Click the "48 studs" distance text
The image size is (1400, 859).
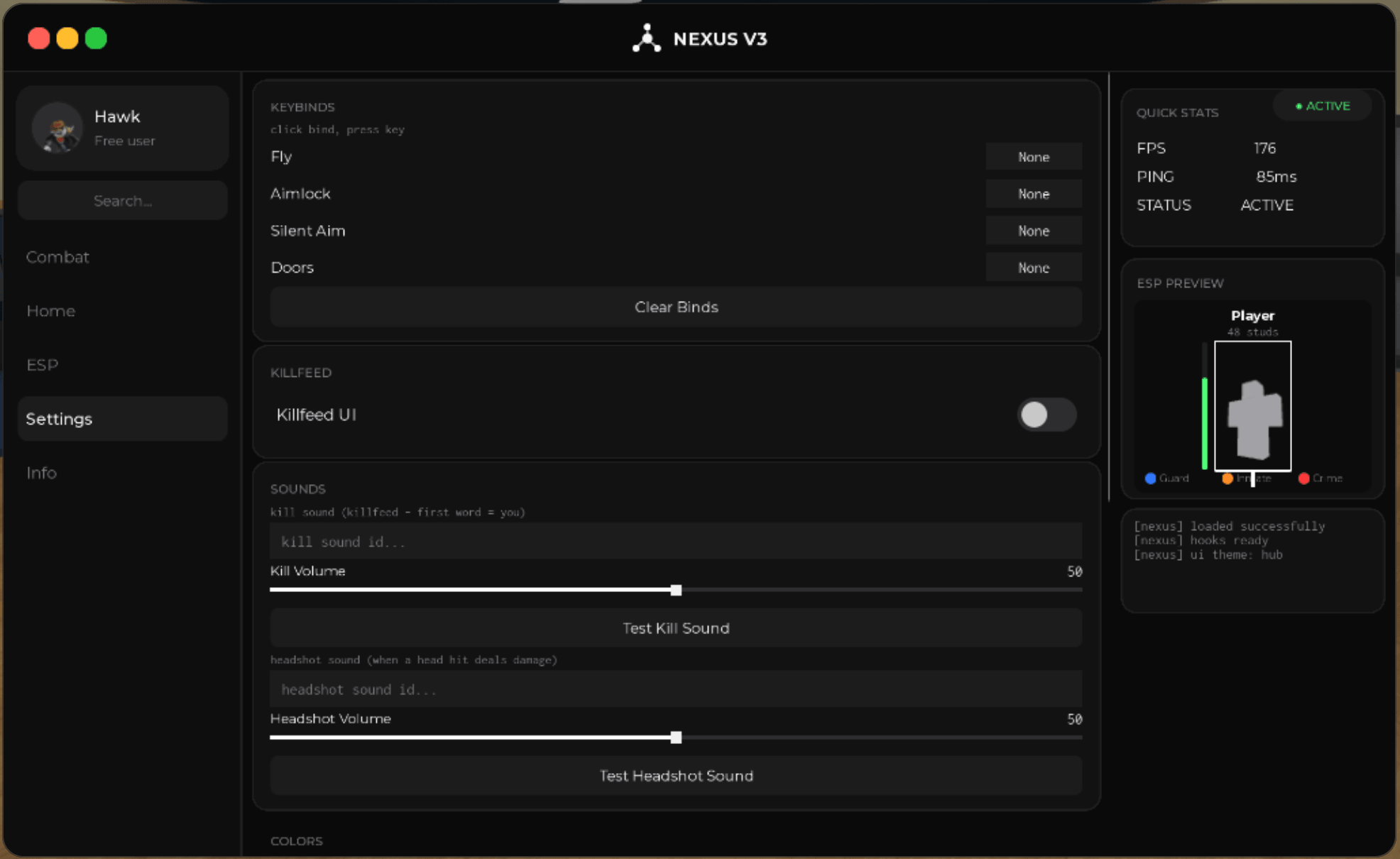1252,332
